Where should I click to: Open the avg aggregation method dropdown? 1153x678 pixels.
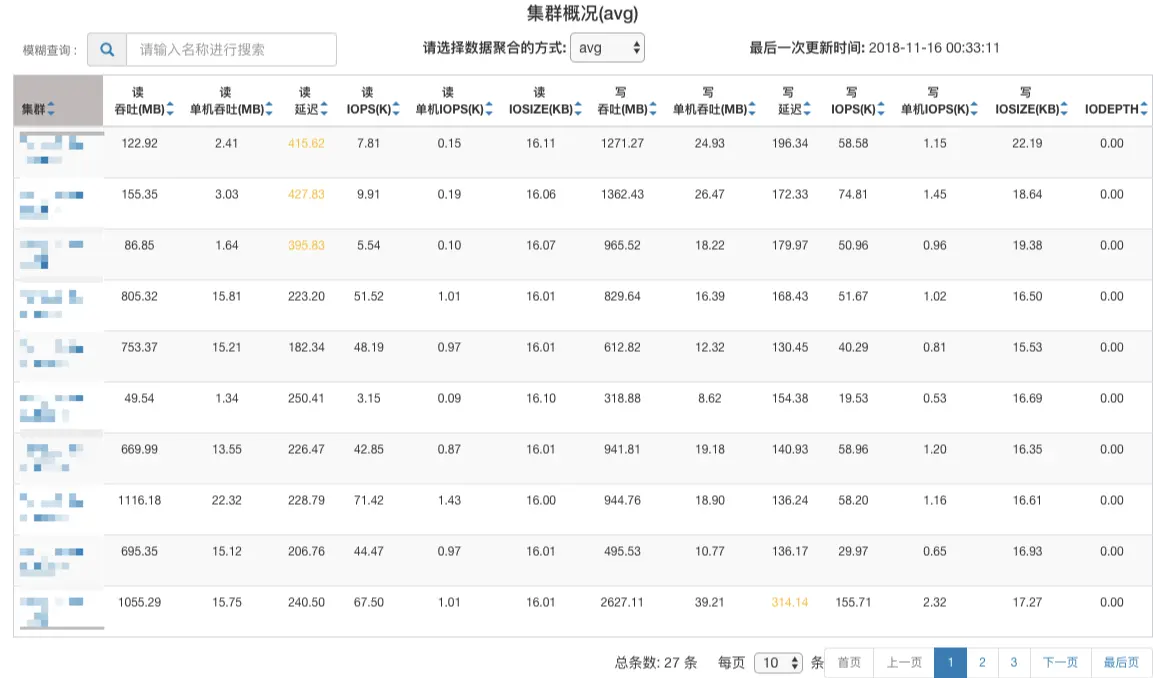[x=607, y=48]
